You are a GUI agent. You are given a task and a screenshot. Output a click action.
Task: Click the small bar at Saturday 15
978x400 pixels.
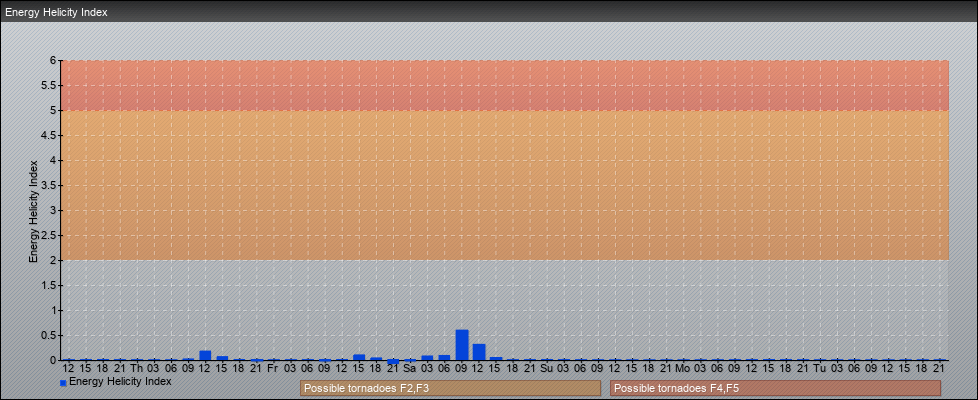pos(496,359)
